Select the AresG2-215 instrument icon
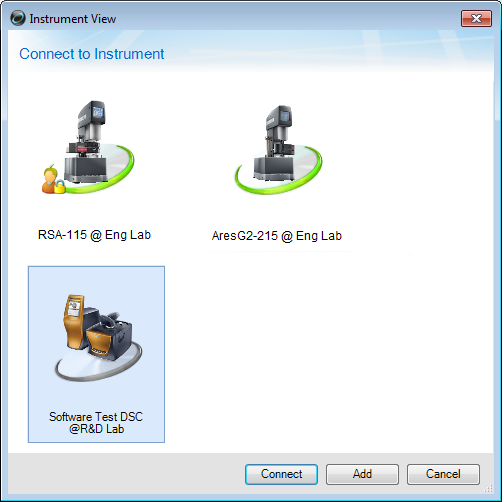Viewport: 504px width, 502px height. coord(279,149)
